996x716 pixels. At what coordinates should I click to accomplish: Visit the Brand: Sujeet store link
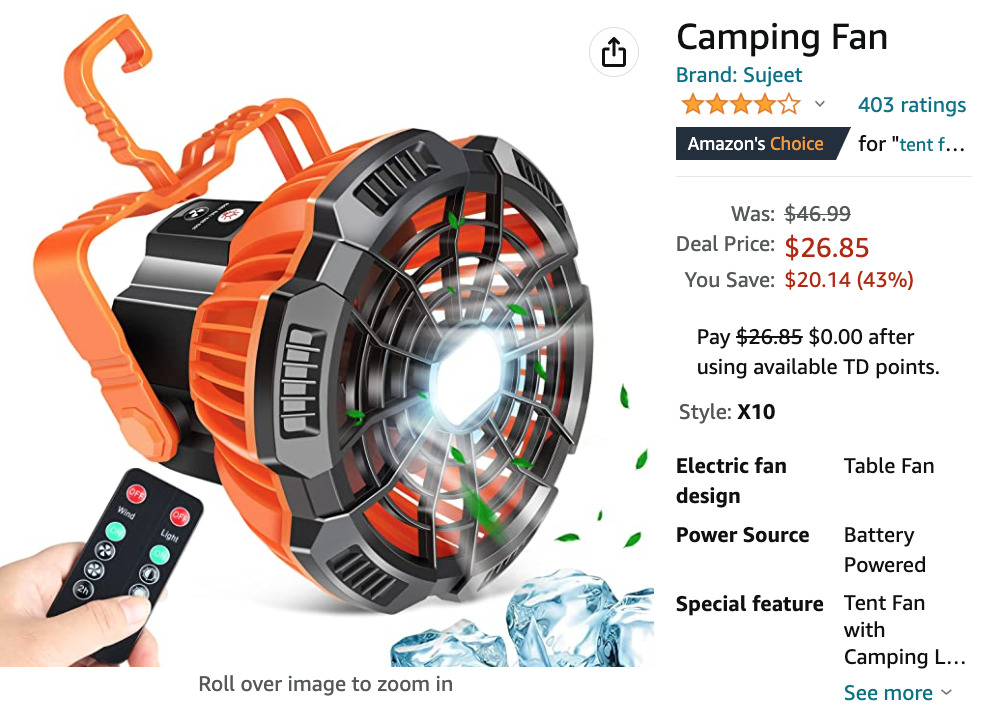[x=739, y=75]
